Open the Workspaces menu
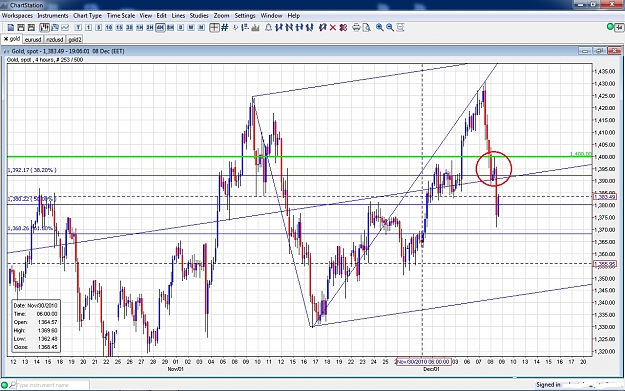The height and width of the screenshot is (391, 625). coord(17,16)
